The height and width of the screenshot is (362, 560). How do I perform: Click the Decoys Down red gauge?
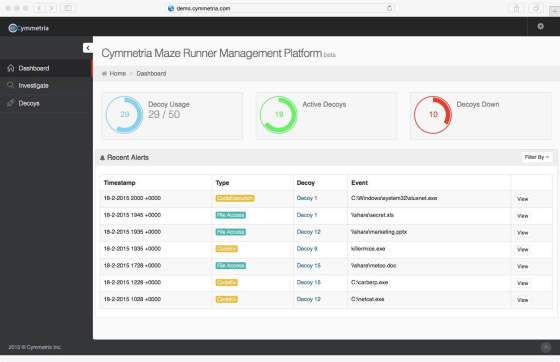[x=433, y=115]
